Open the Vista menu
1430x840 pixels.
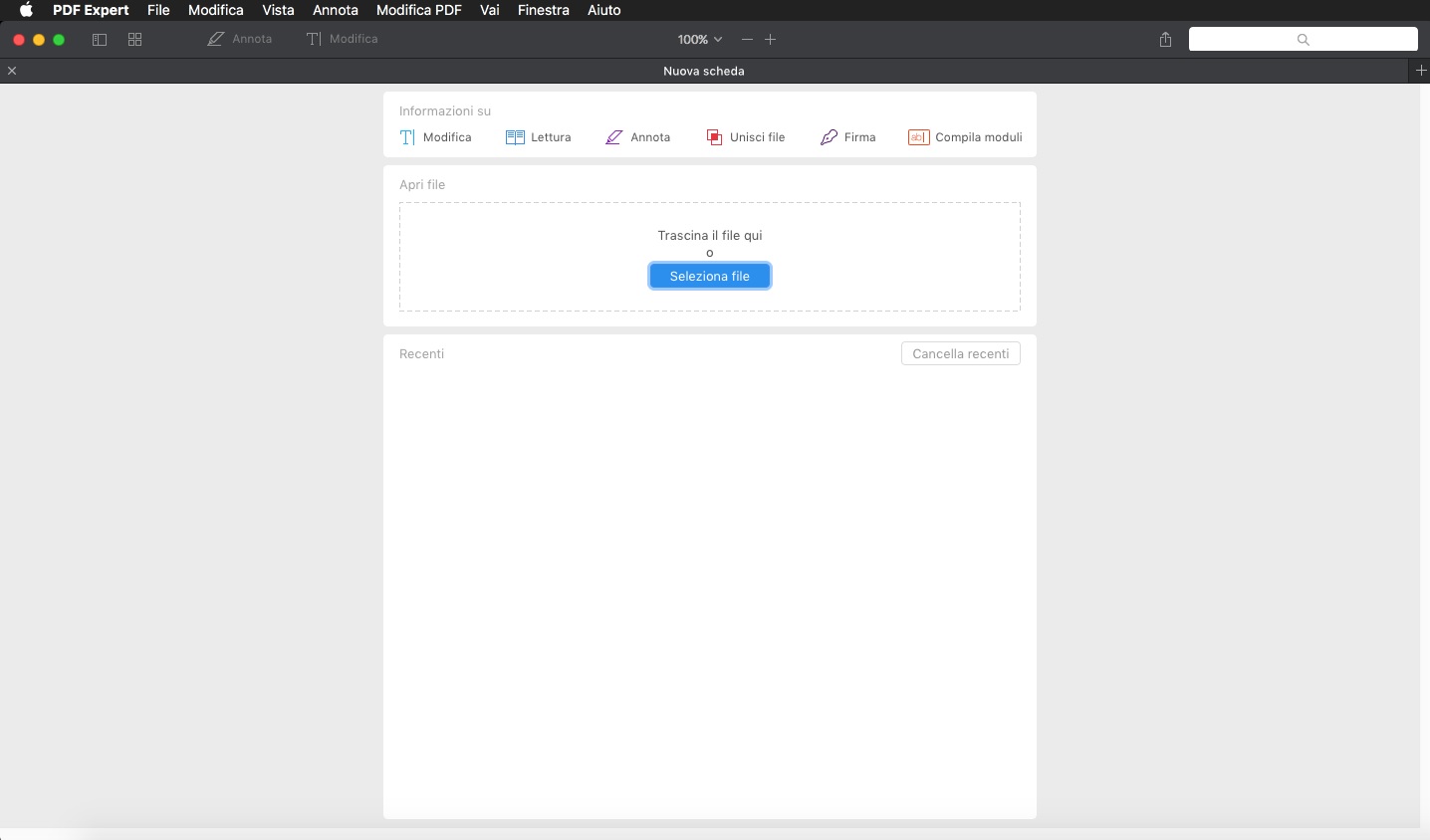point(278,10)
